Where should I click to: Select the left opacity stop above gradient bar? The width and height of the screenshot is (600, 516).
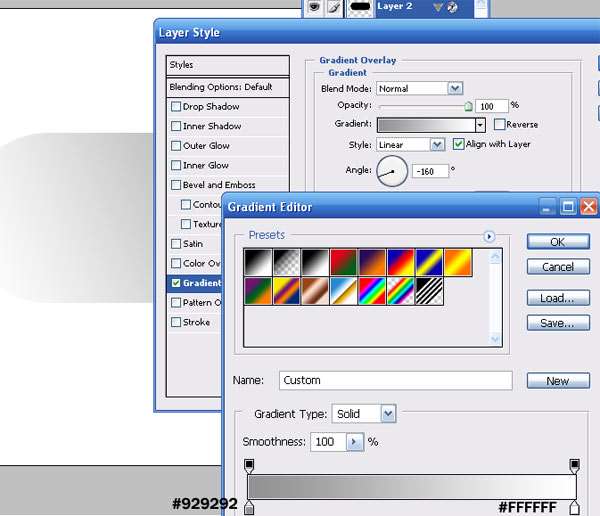point(249,466)
